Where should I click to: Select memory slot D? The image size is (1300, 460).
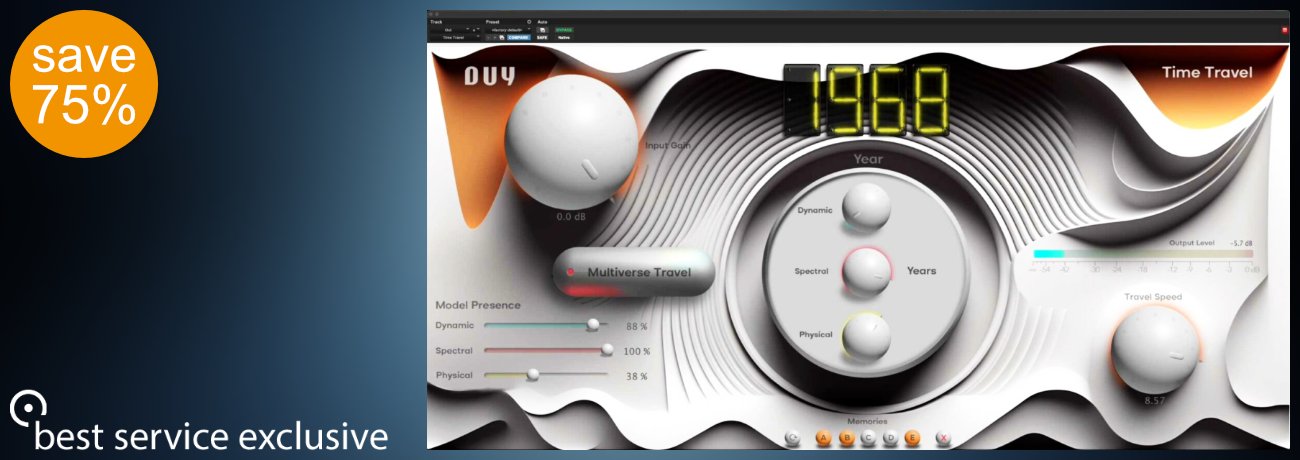pyautogui.click(x=890, y=437)
